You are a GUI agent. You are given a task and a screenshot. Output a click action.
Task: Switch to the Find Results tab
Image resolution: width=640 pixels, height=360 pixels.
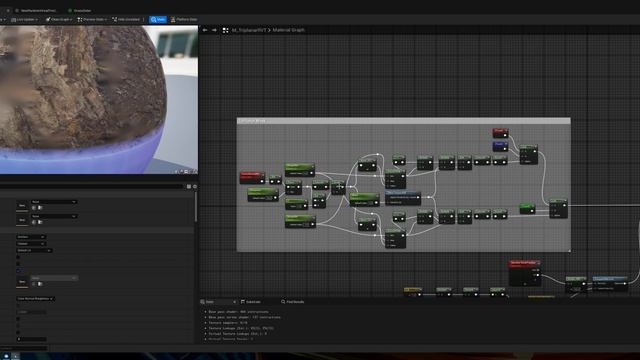click(x=293, y=302)
